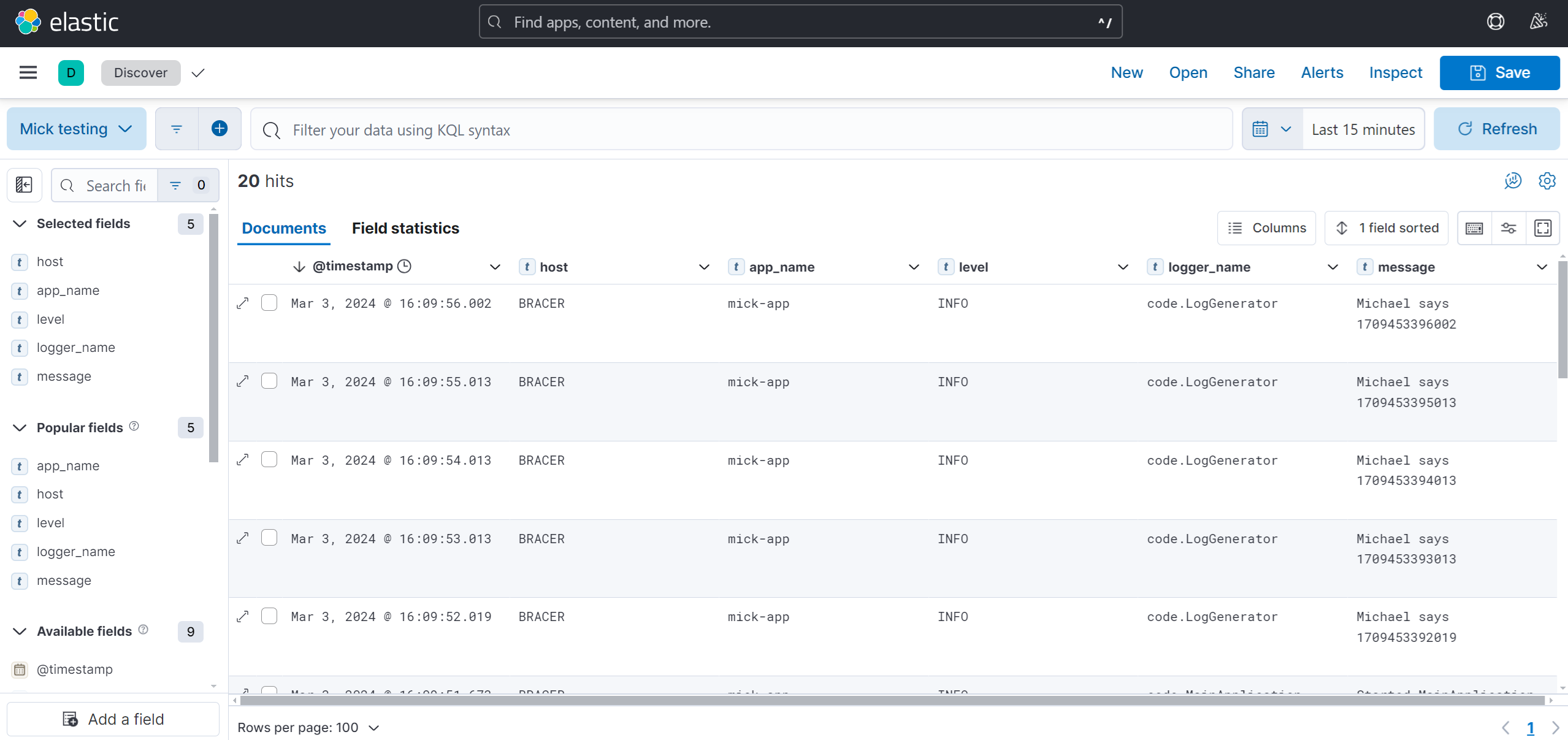Focus the global search box
Screen dimensions: 1568x740
[x=800, y=22]
